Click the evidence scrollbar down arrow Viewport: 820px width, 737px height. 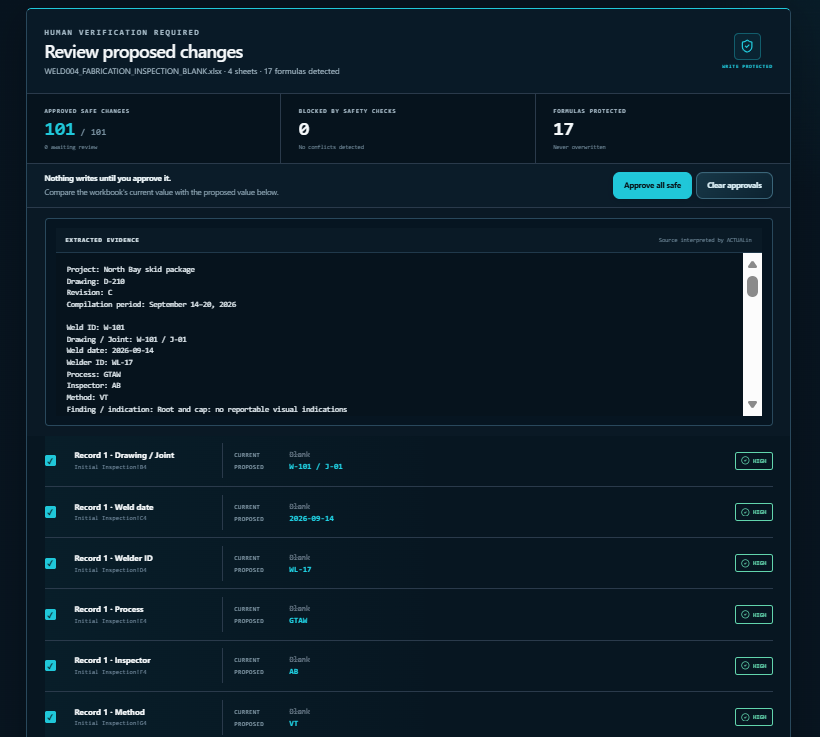[752, 404]
